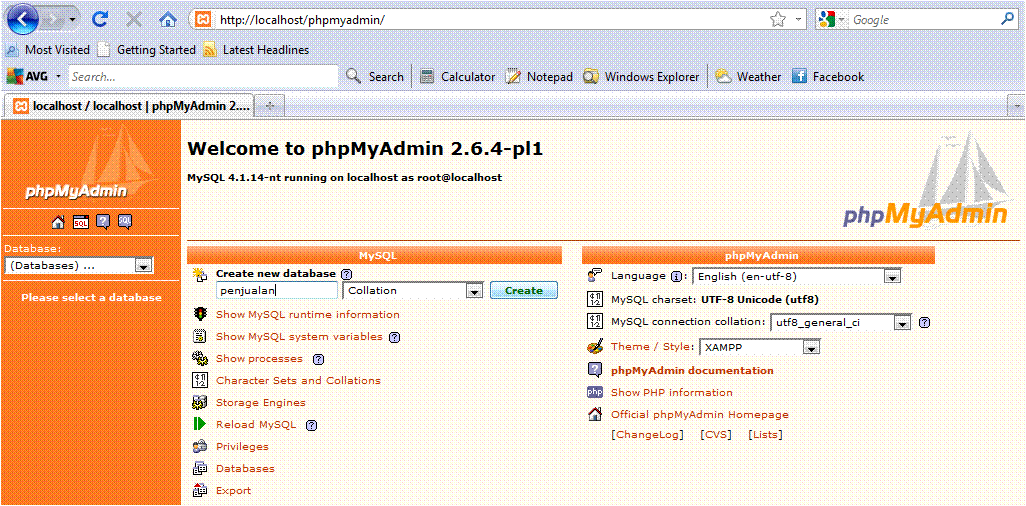Screen dimensions: 1026x506
Task: Open the AVG toolbar Calculator
Action: tap(457, 77)
